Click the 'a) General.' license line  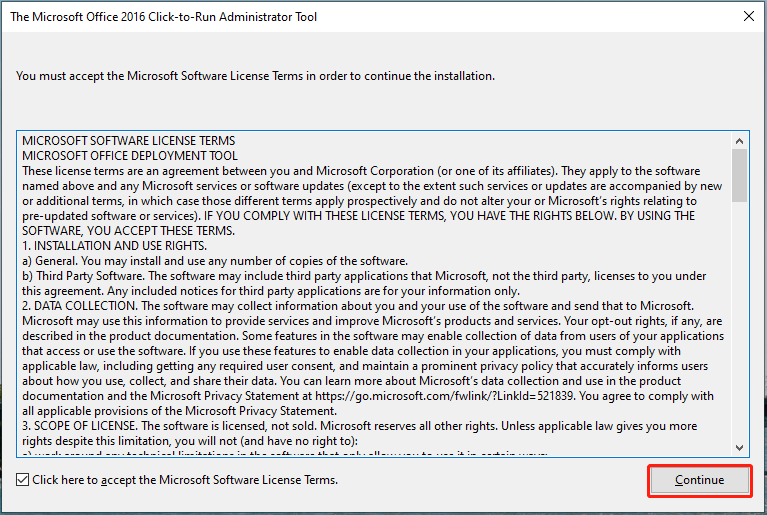click(x=215, y=261)
